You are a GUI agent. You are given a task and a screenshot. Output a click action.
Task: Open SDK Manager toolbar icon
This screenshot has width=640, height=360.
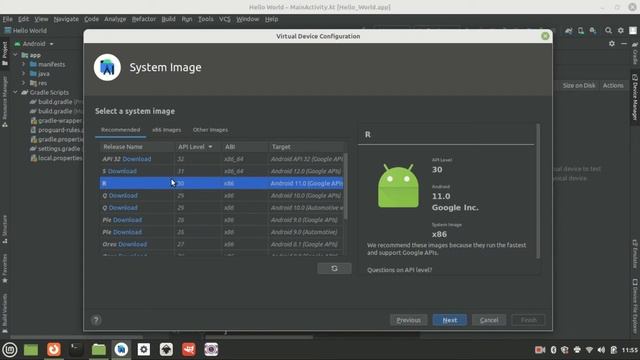point(593,31)
